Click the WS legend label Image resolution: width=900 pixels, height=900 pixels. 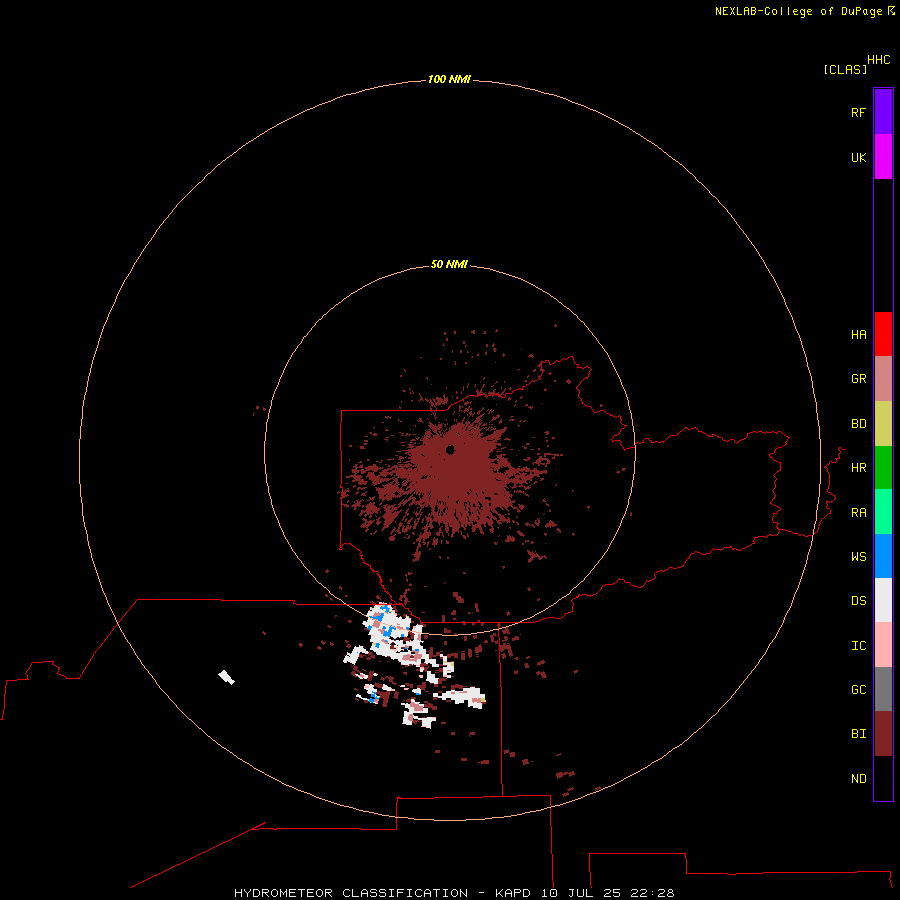tap(858, 557)
